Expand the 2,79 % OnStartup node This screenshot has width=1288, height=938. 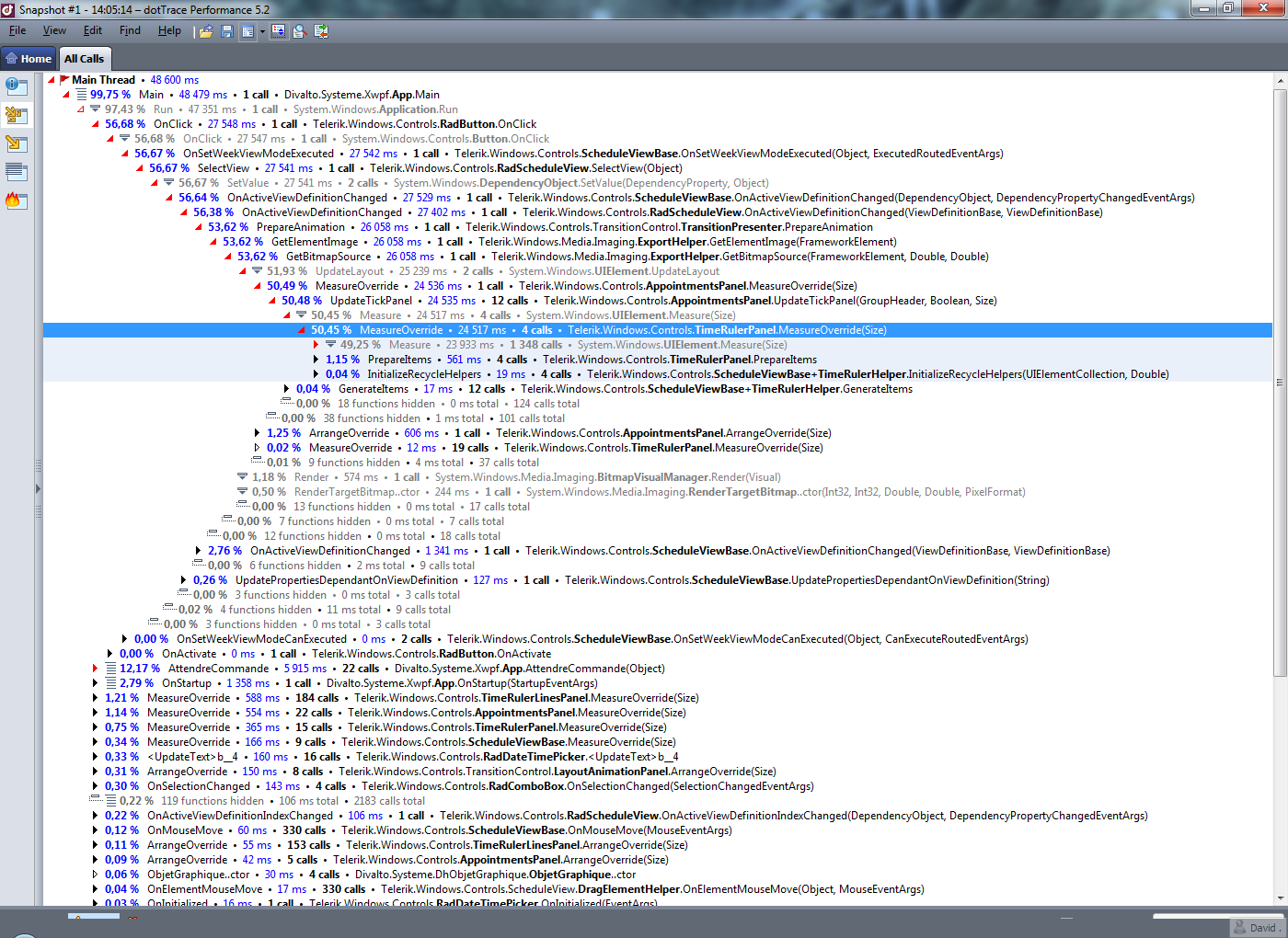pos(96,683)
